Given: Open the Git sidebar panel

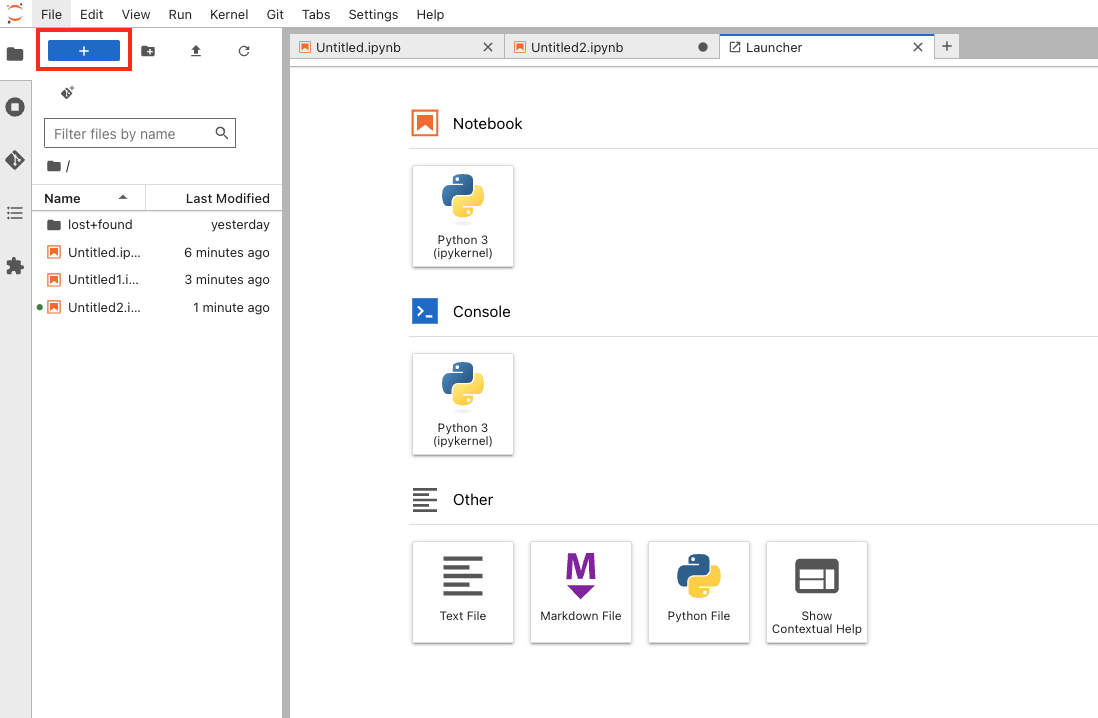Looking at the screenshot, I should (15, 160).
